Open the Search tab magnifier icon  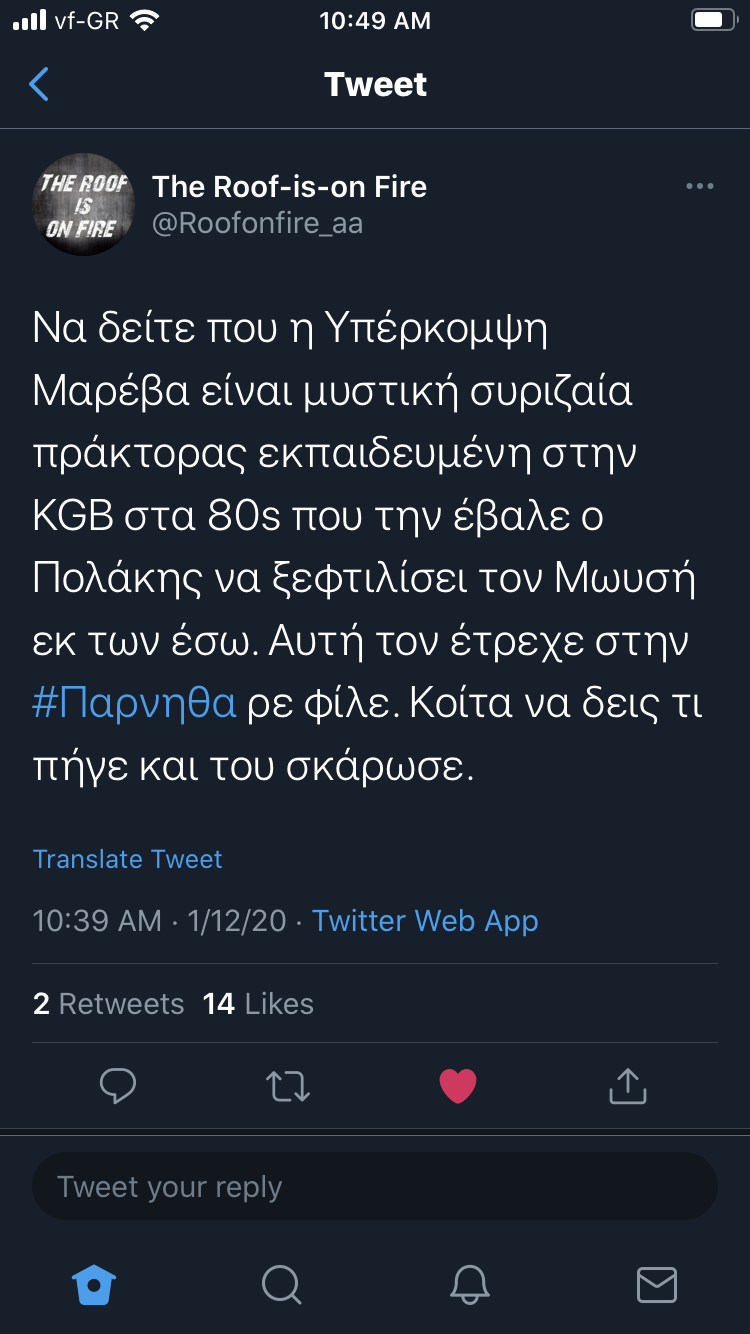[x=281, y=1285]
